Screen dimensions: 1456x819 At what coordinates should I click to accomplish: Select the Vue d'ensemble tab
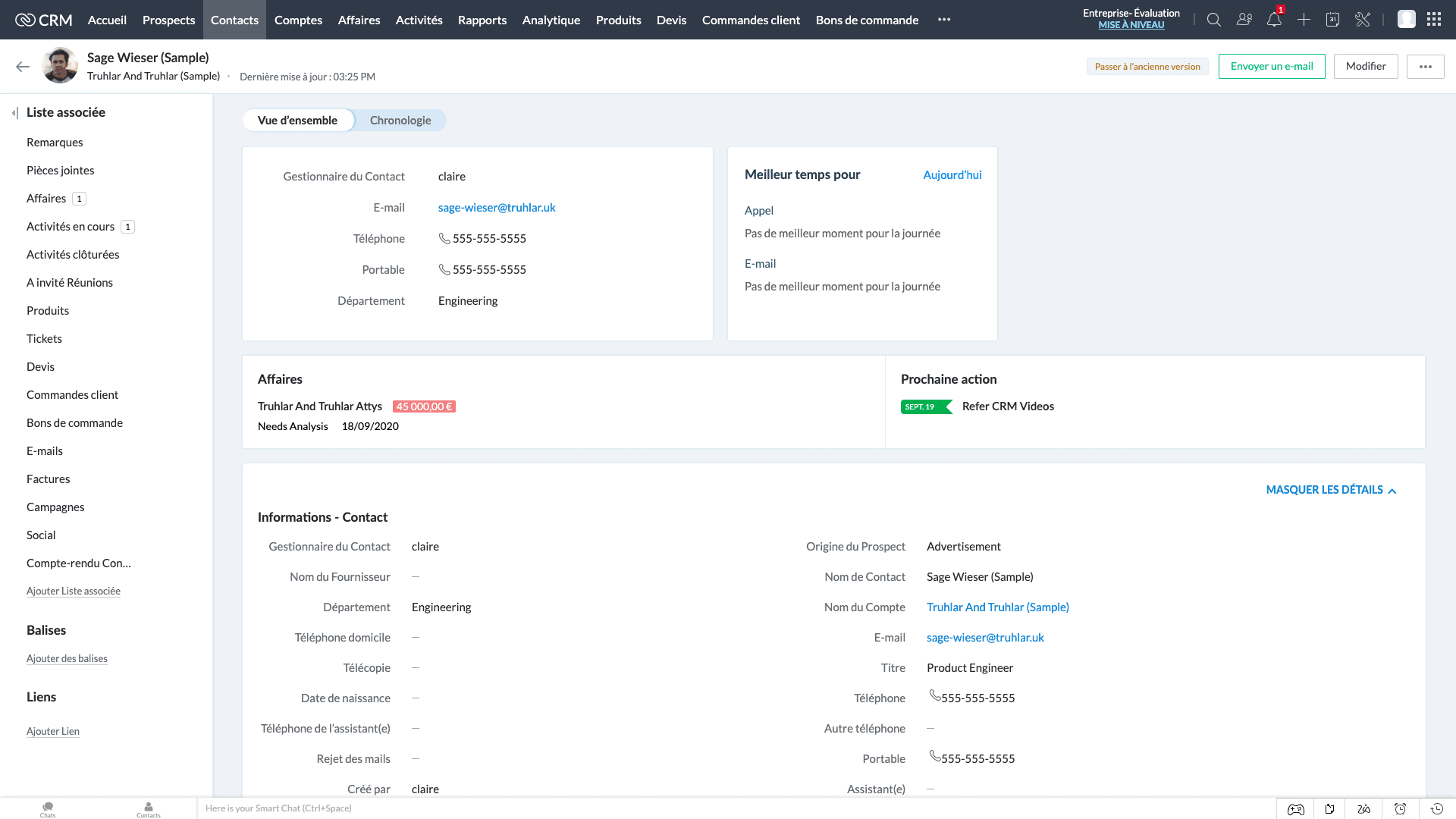click(x=298, y=120)
